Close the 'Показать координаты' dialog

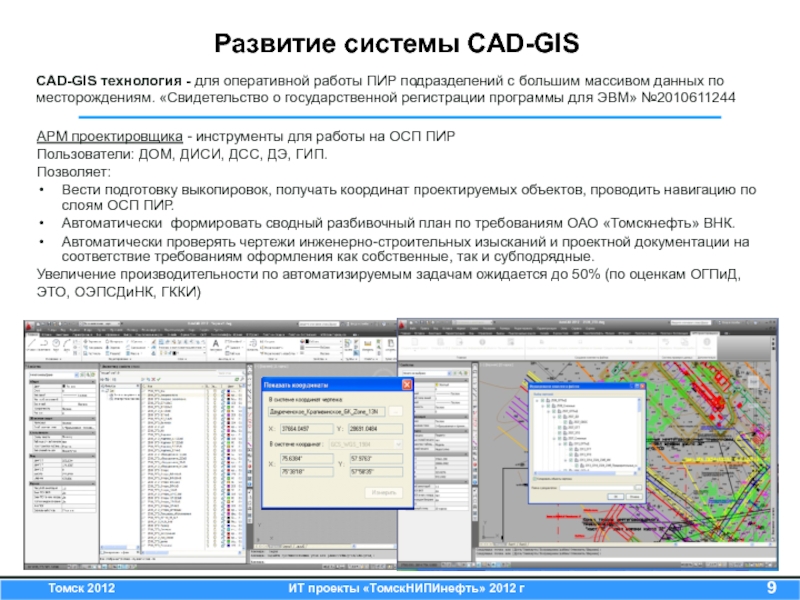406,384
